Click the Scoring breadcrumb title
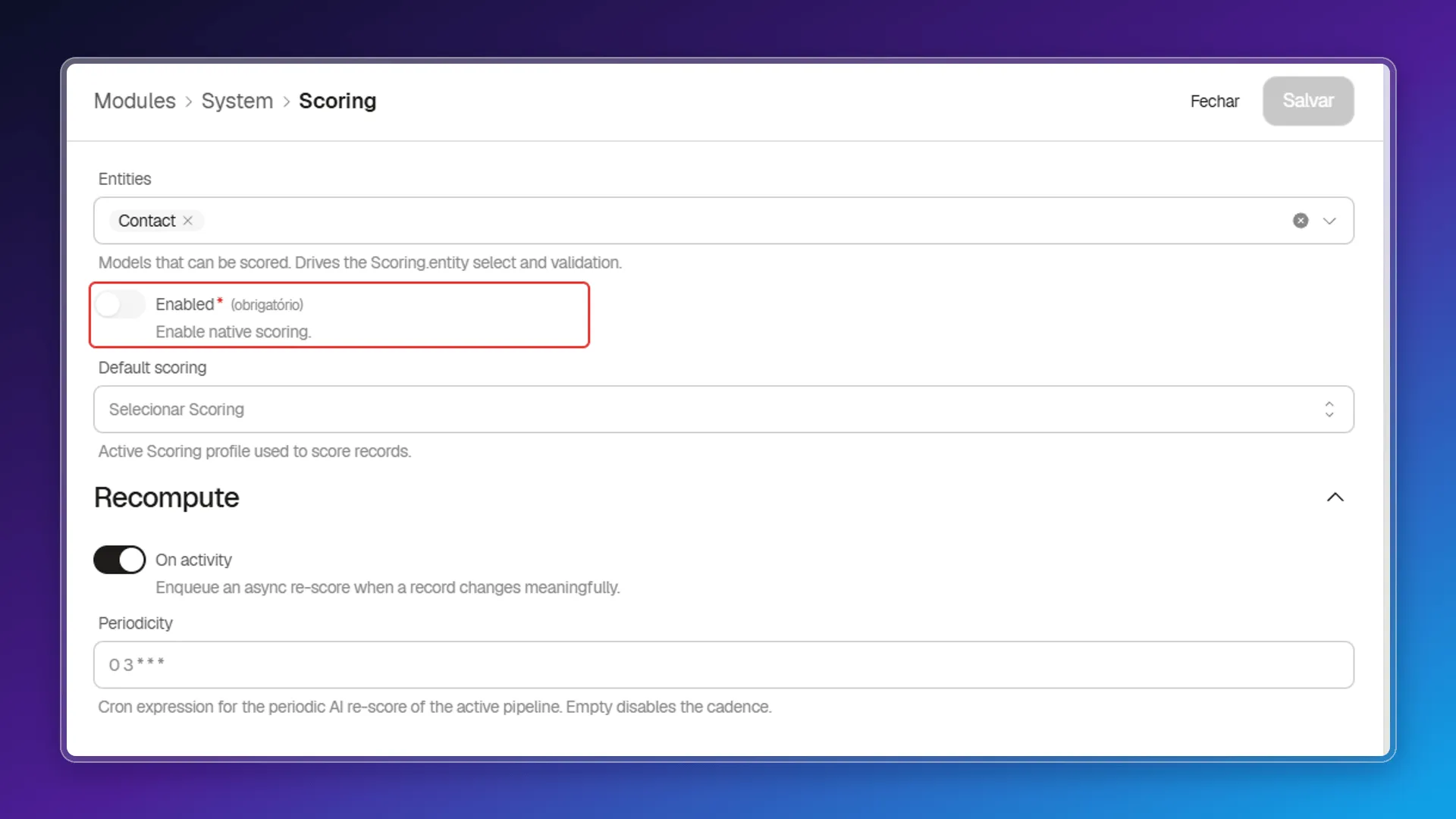 [x=337, y=101]
